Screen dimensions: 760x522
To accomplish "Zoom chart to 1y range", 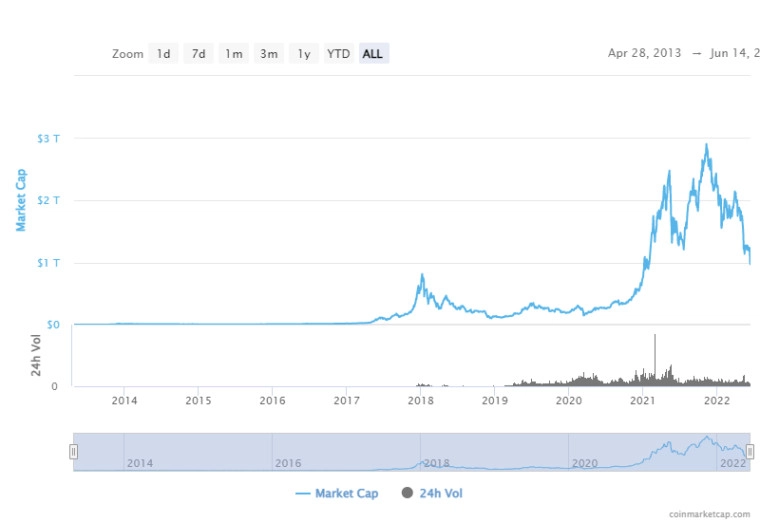I will pos(304,54).
